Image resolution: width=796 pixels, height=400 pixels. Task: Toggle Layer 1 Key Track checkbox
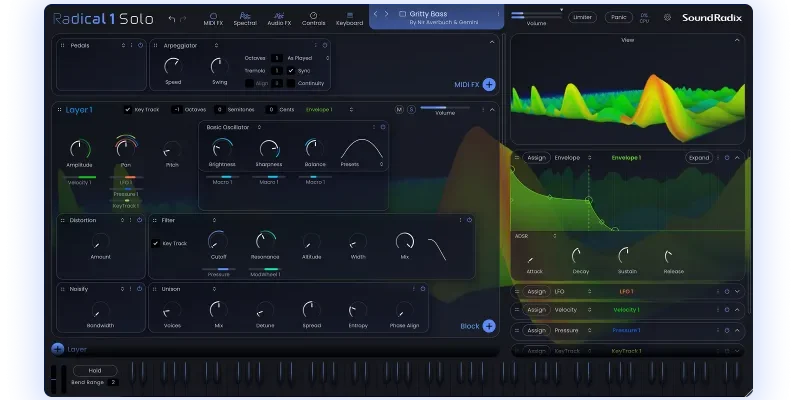click(x=127, y=110)
